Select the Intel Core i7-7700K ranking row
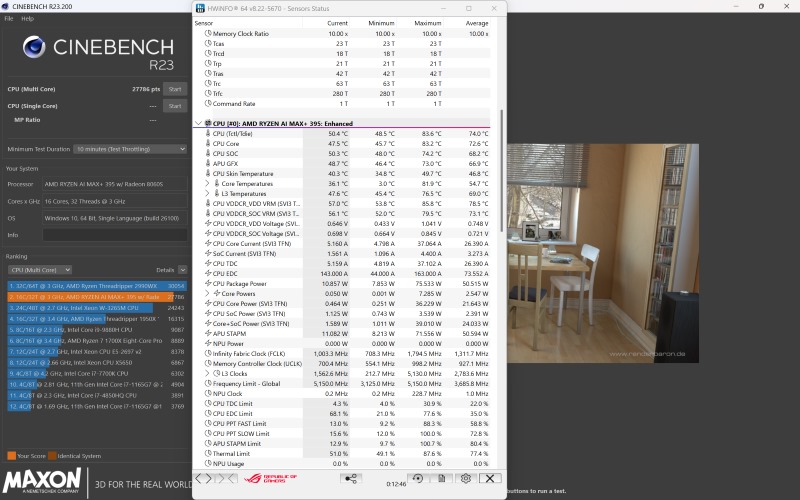The height and width of the screenshot is (500, 800). point(97,373)
